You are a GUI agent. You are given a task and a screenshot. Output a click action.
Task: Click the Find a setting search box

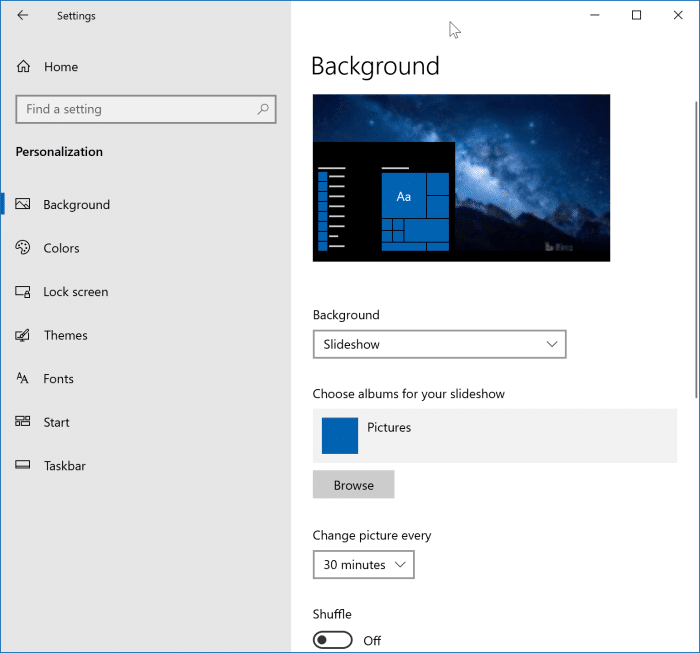click(146, 109)
